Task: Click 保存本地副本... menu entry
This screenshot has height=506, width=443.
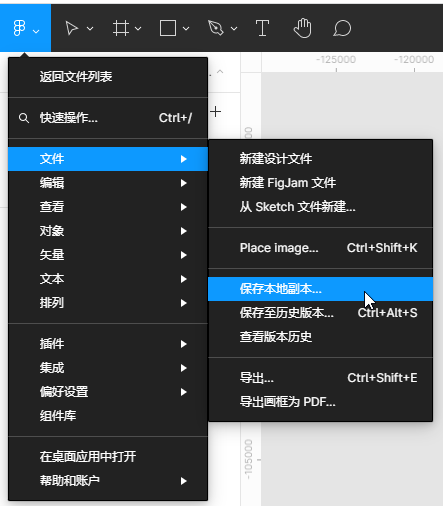Action: 320,289
